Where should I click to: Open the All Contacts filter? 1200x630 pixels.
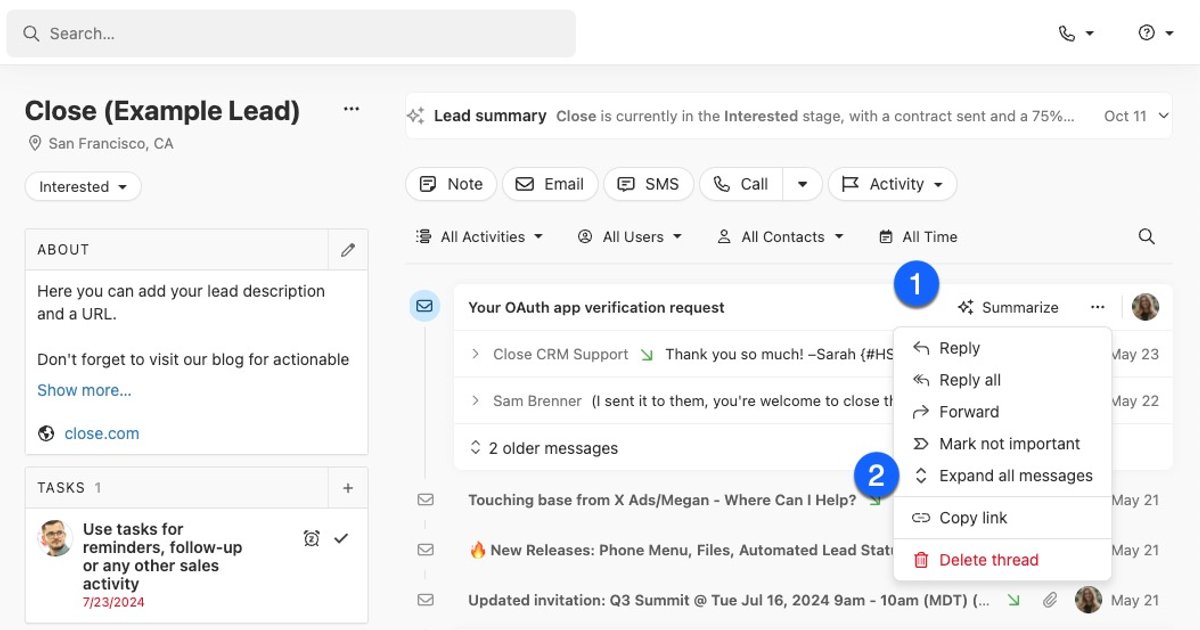click(780, 237)
